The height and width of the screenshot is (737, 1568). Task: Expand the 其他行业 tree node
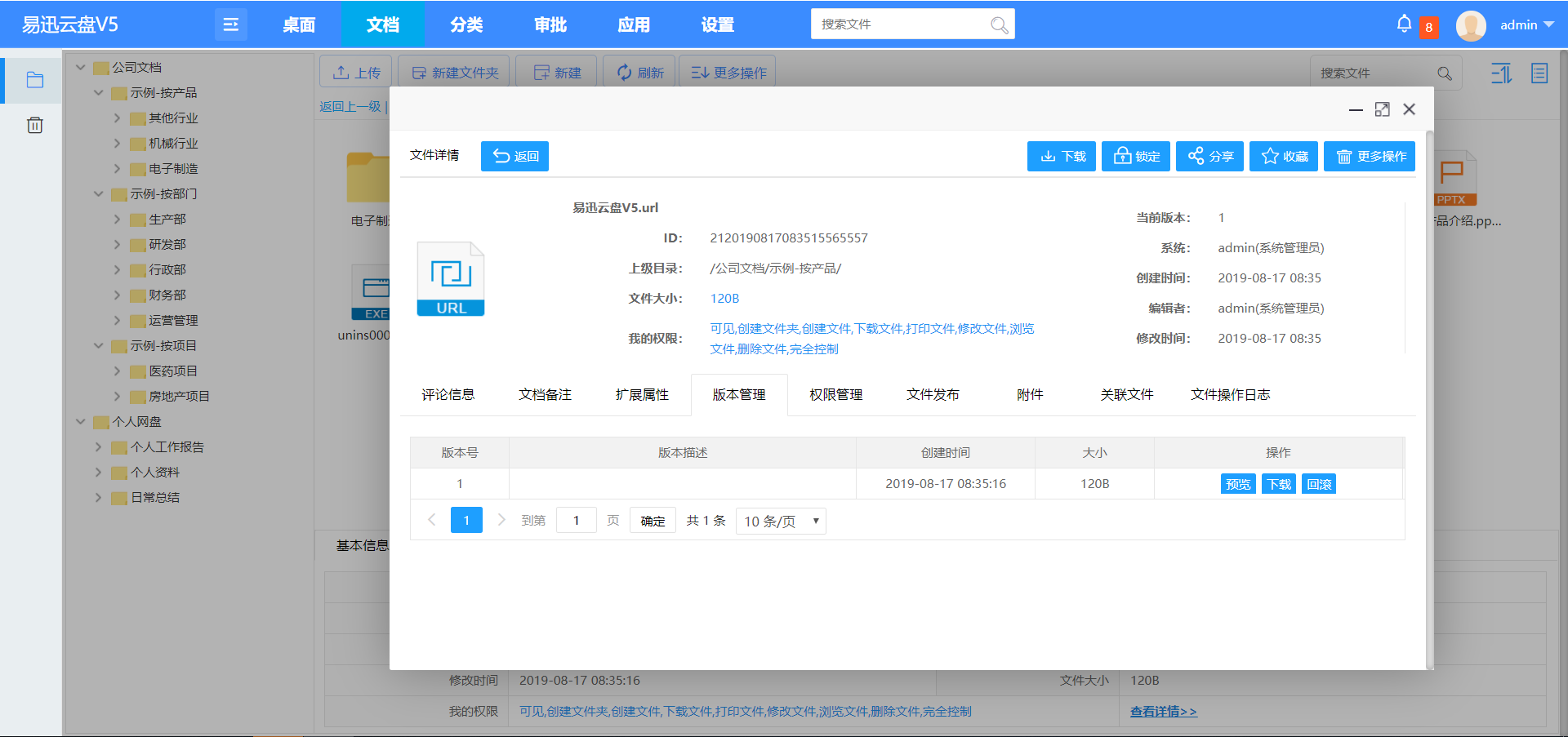(117, 118)
